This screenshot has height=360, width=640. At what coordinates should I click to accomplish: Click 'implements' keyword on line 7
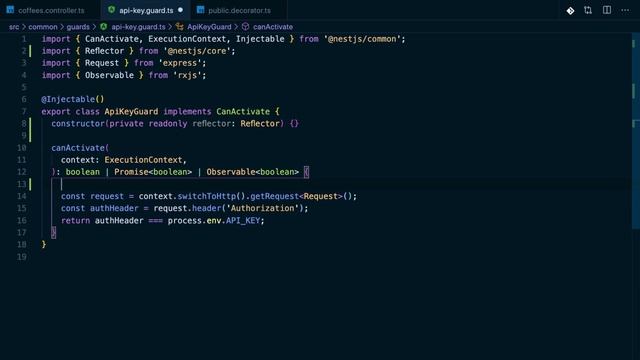pyautogui.click(x=187, y=112)
